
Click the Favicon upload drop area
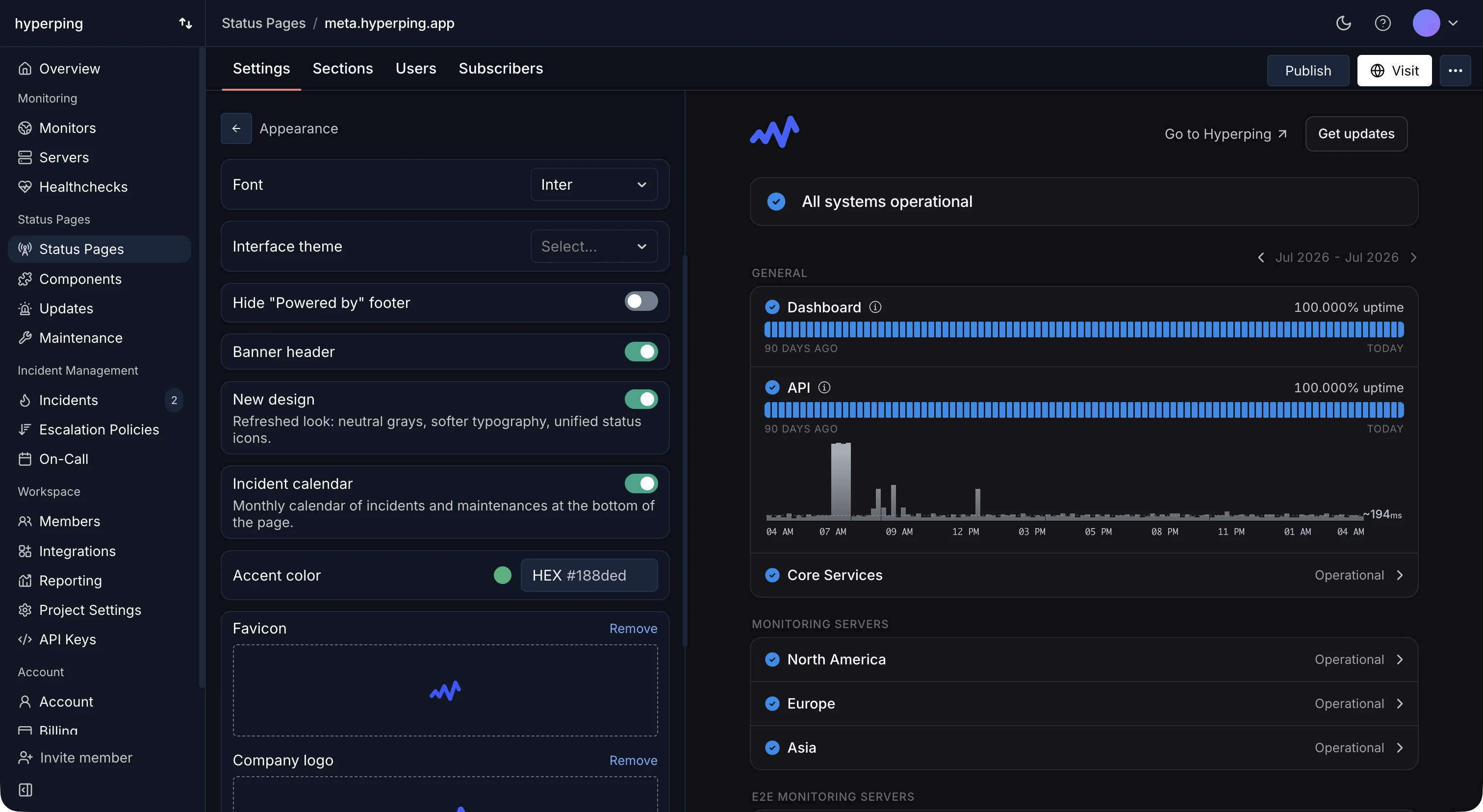pyautogui.click(x=445, y=690)
